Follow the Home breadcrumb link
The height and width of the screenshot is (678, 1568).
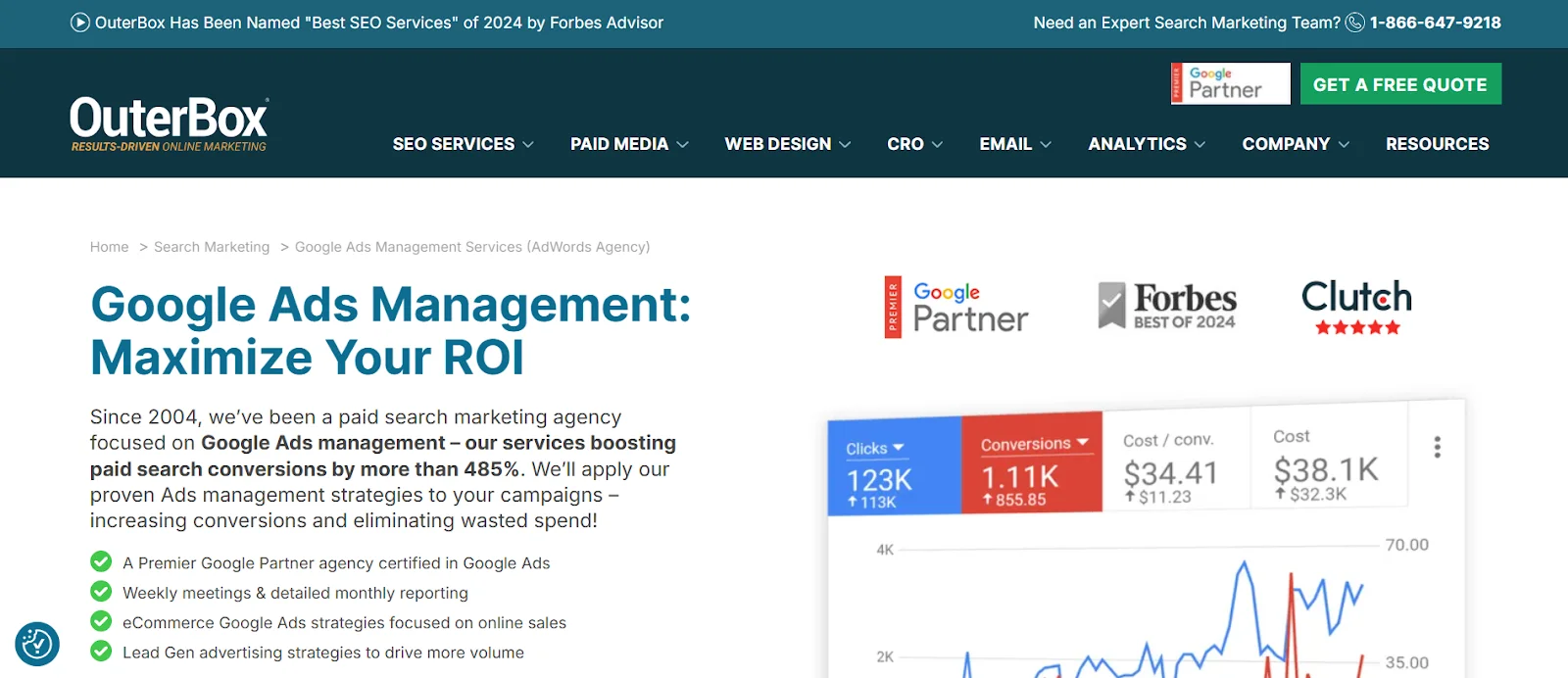pos(110,247)
